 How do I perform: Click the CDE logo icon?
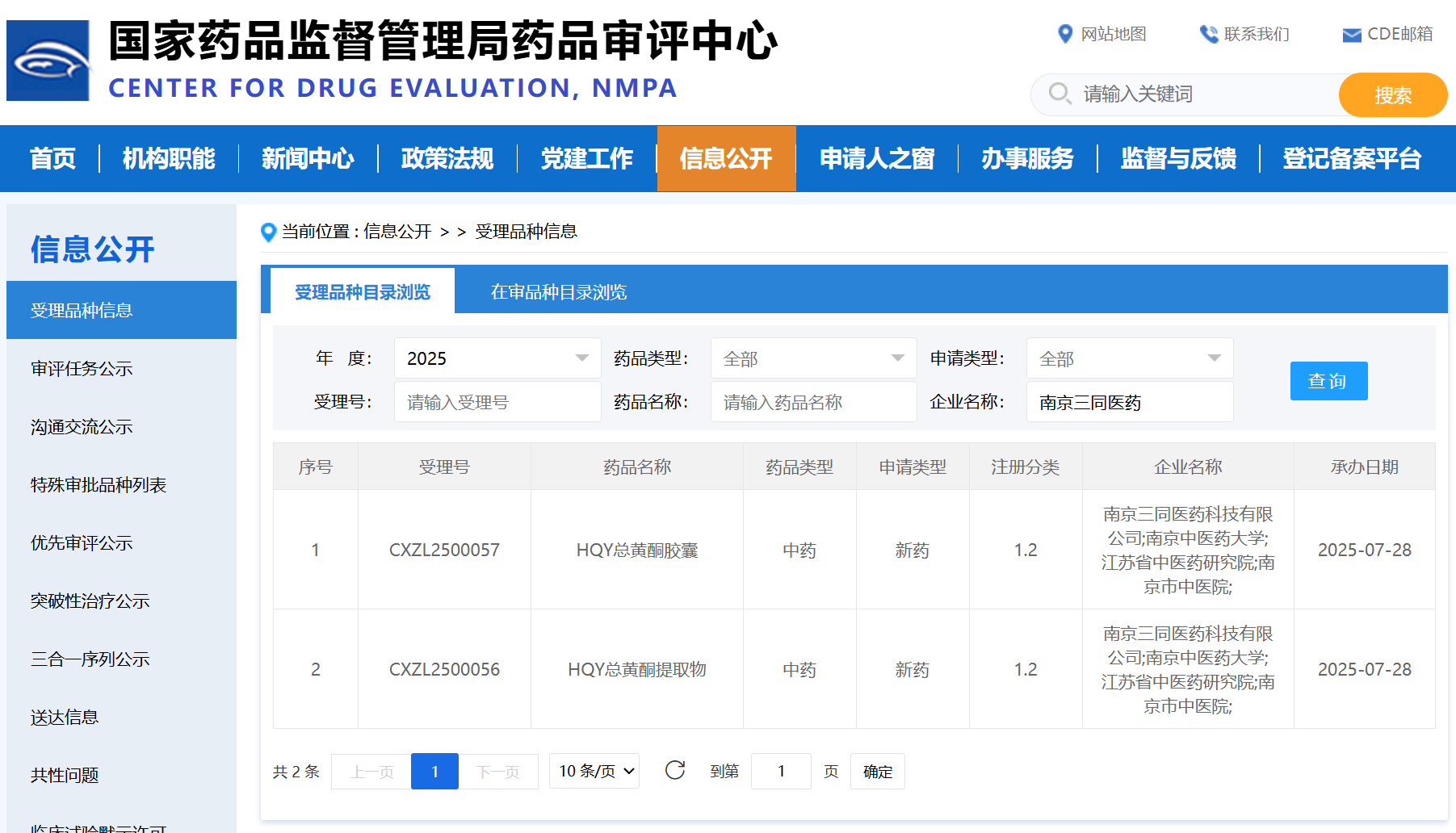click(48, 61)
